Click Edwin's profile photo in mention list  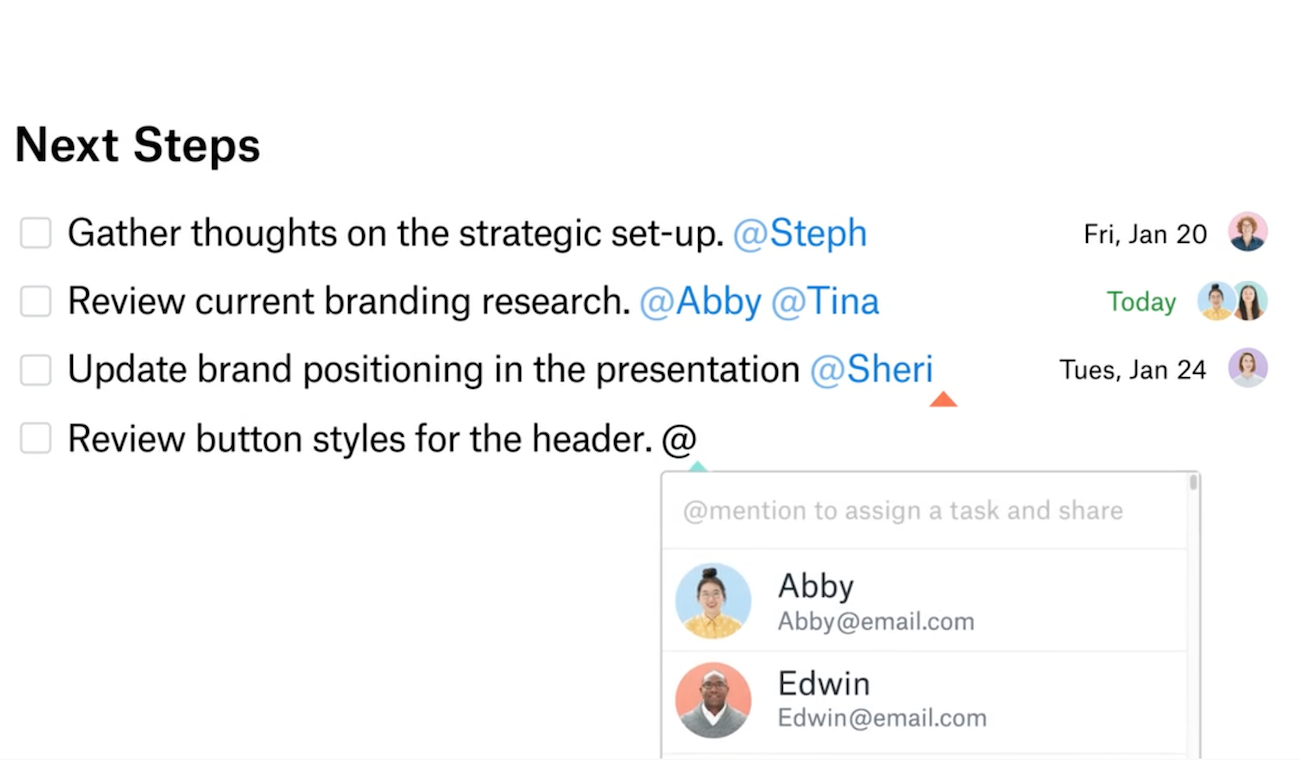pyautogui.click(x=713, y=700)
